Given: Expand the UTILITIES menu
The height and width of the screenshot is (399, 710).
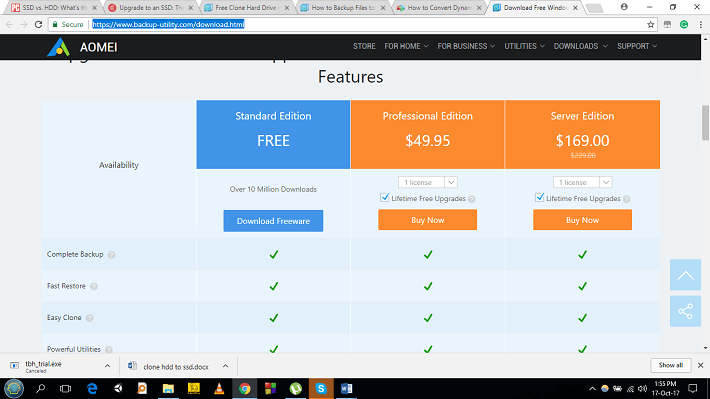Looking at the screenshot, I should pyautogui.click(x=524, y=46).
